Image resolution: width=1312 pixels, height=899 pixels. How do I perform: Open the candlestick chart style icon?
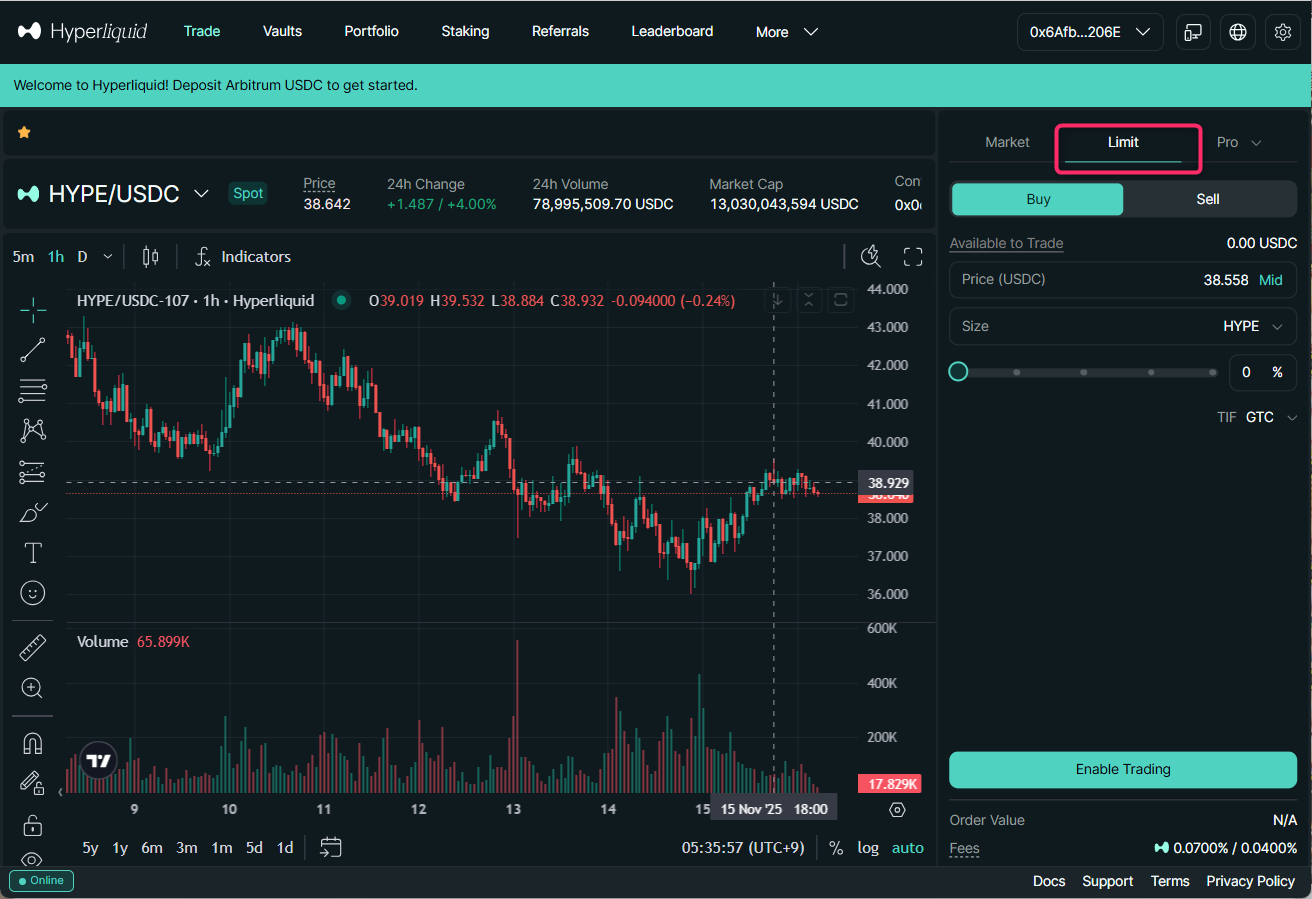[151, 257]
